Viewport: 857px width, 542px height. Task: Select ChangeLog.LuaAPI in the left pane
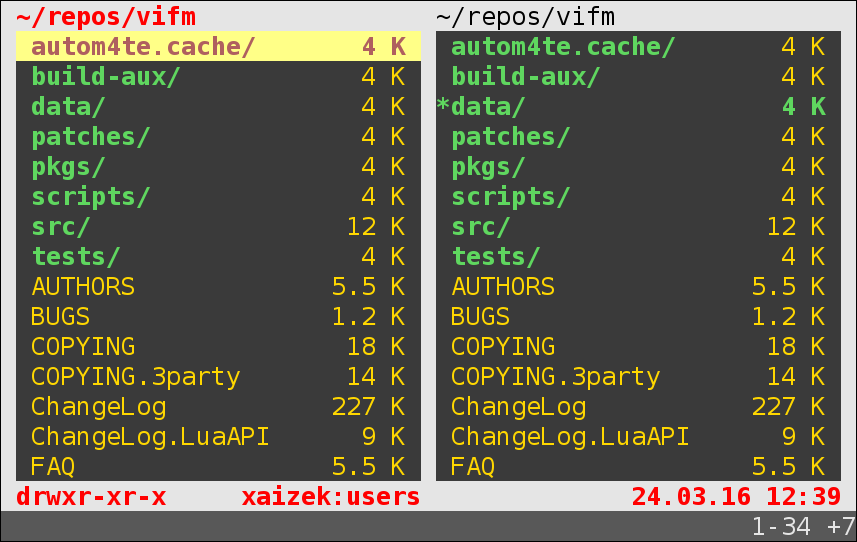(x=218, y=437)
